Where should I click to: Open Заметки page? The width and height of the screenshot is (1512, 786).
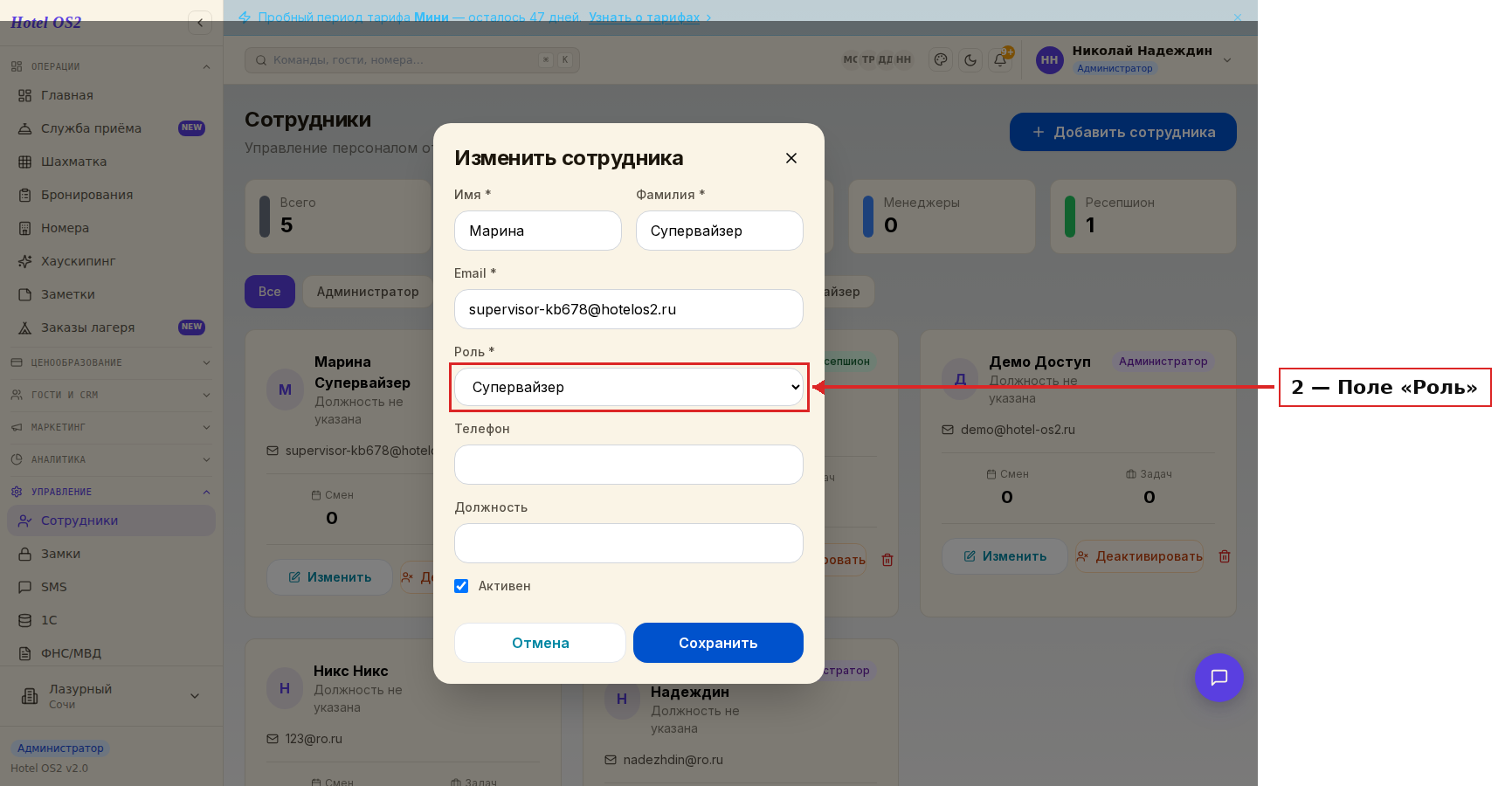tap(111, 294)
